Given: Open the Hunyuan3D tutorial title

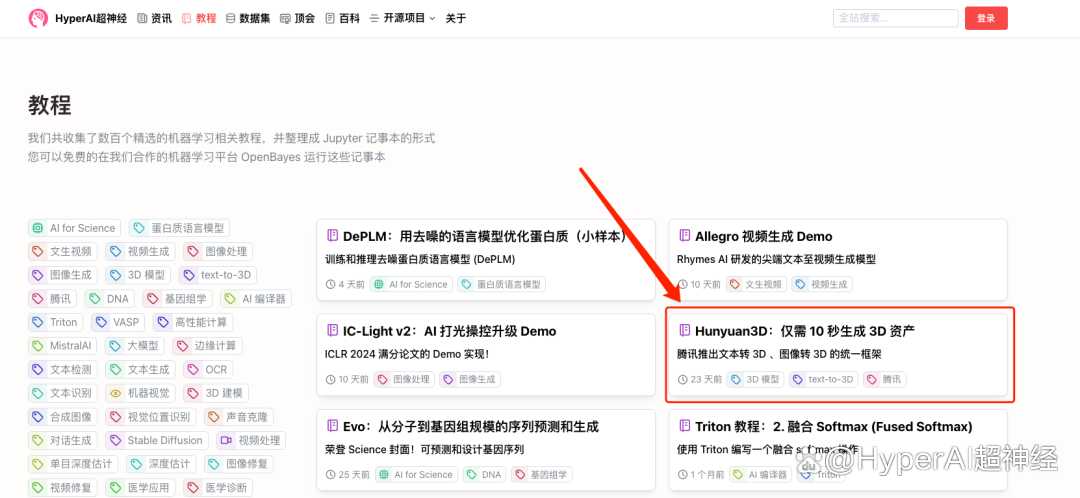Looking at the screenshot, I should click(x=804, y=331).
